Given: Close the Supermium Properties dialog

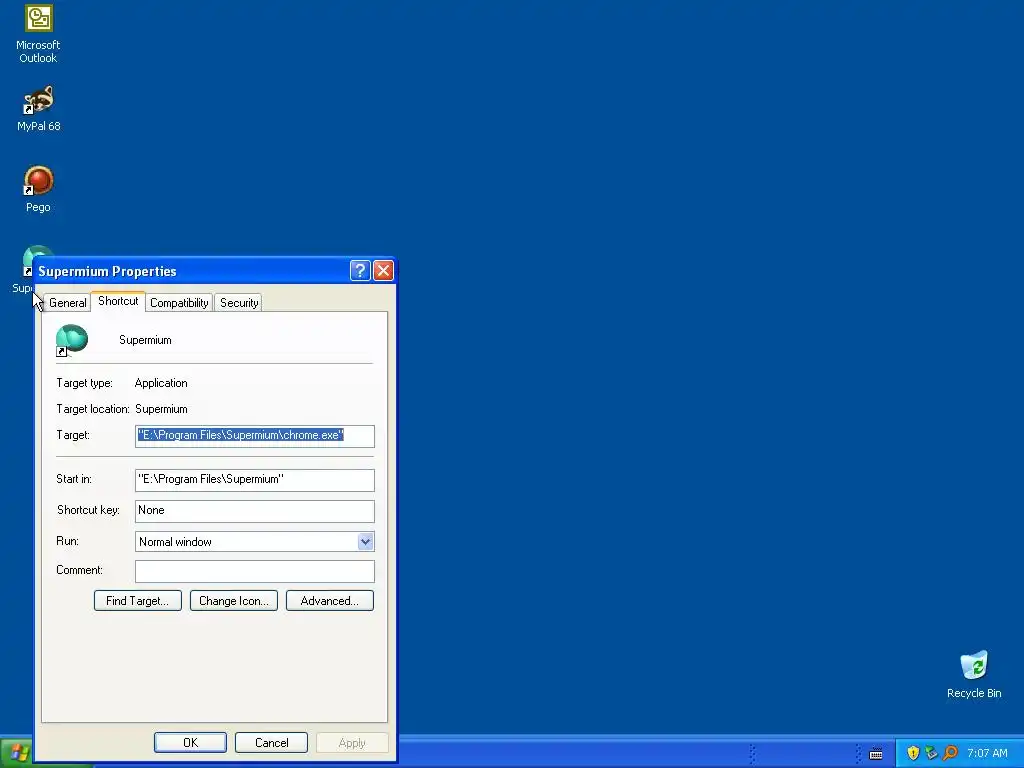Looking at the screenshot, I should [383, 270].
